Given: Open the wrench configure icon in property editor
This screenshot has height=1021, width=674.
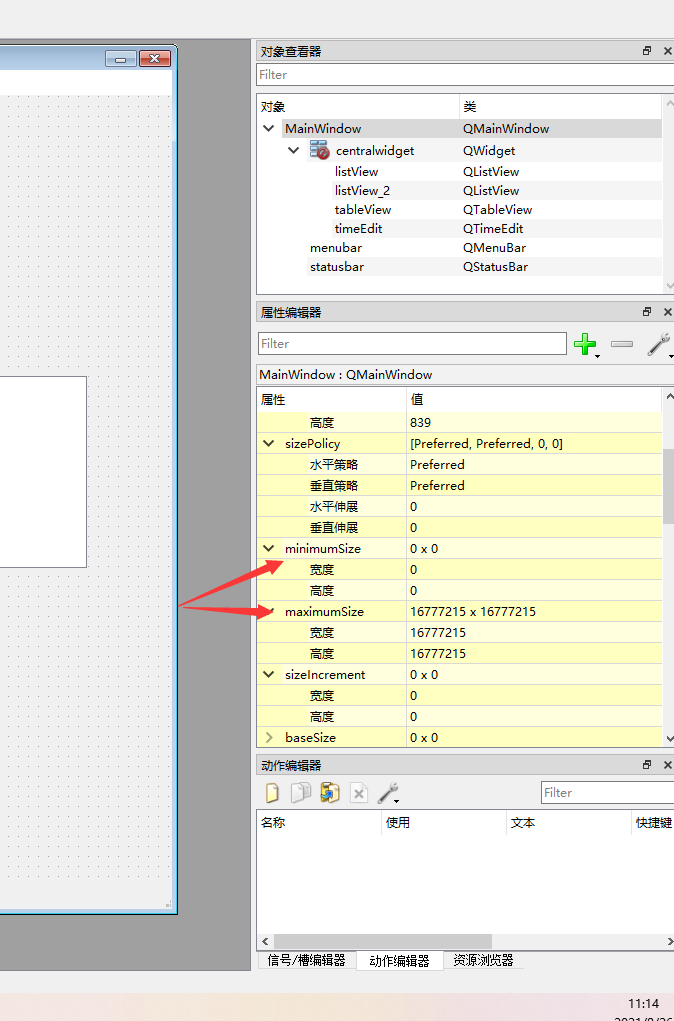Looking at the screenshot, I should [x=658, y=344].
